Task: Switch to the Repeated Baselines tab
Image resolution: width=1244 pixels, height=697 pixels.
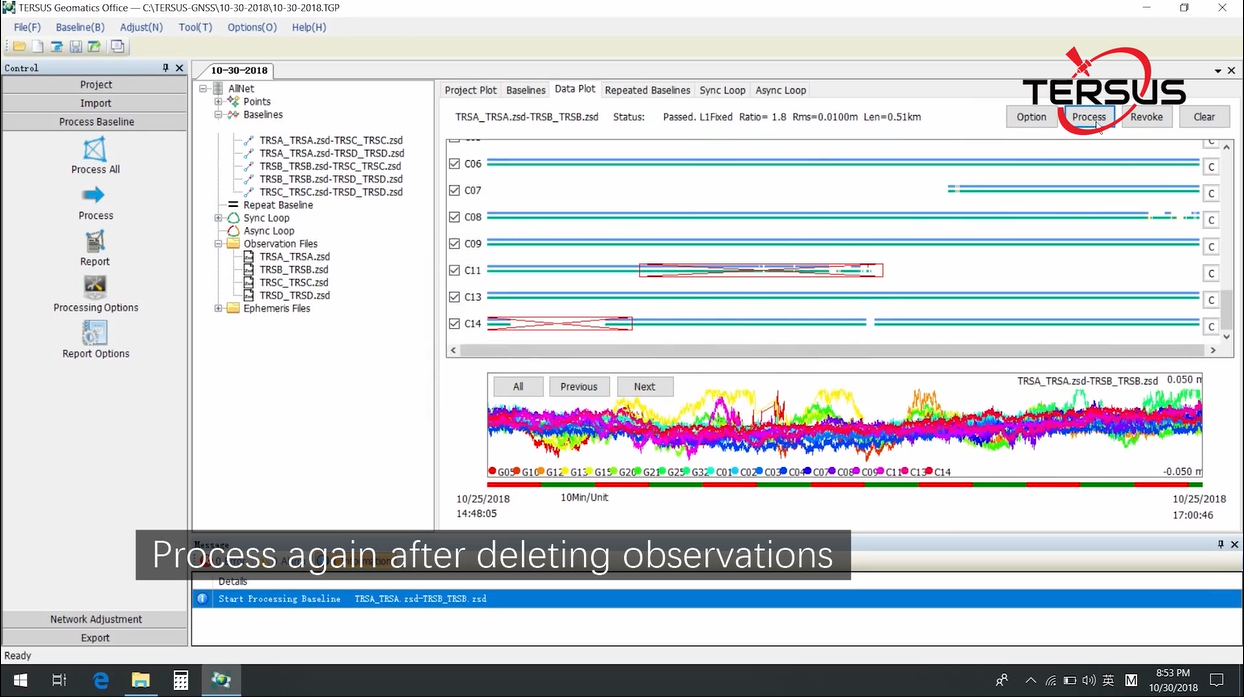Action: [647, 90]
